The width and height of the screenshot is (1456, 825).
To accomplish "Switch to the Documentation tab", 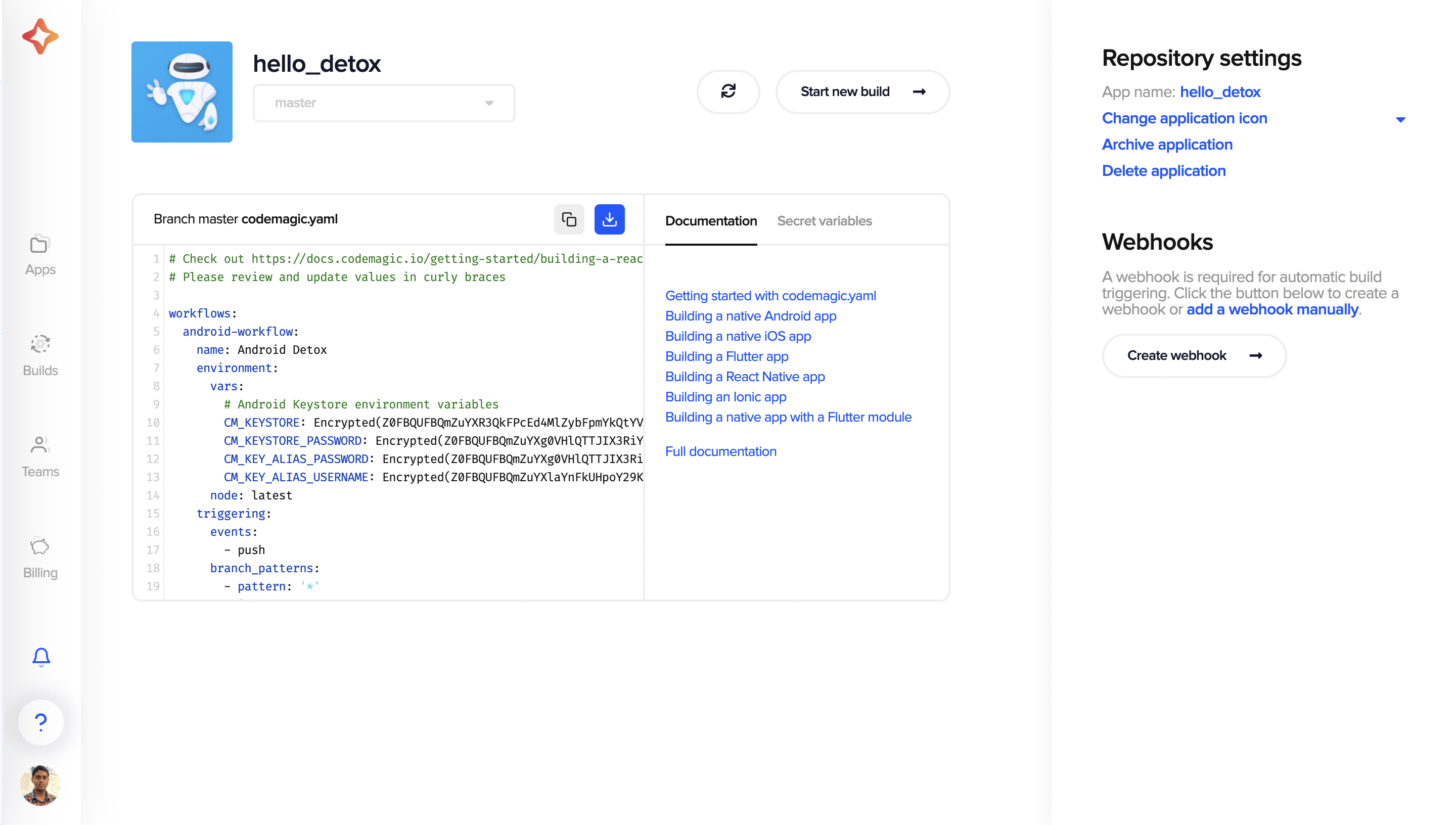I will tap(711, 221).
